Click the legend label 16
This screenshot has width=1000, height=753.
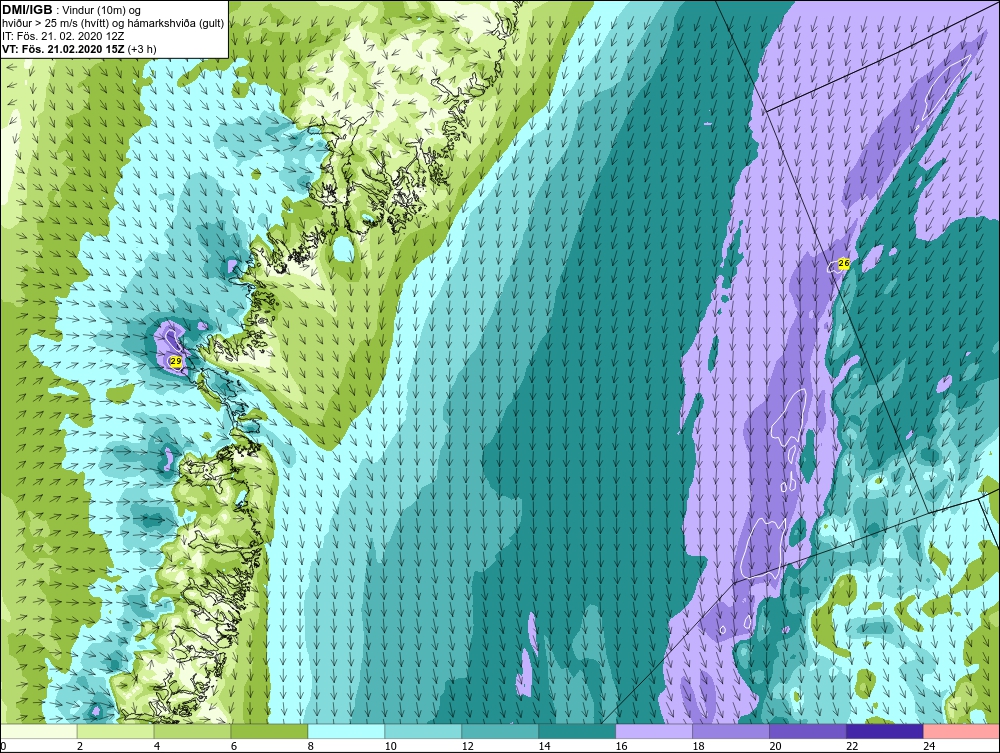pos(622,746)
